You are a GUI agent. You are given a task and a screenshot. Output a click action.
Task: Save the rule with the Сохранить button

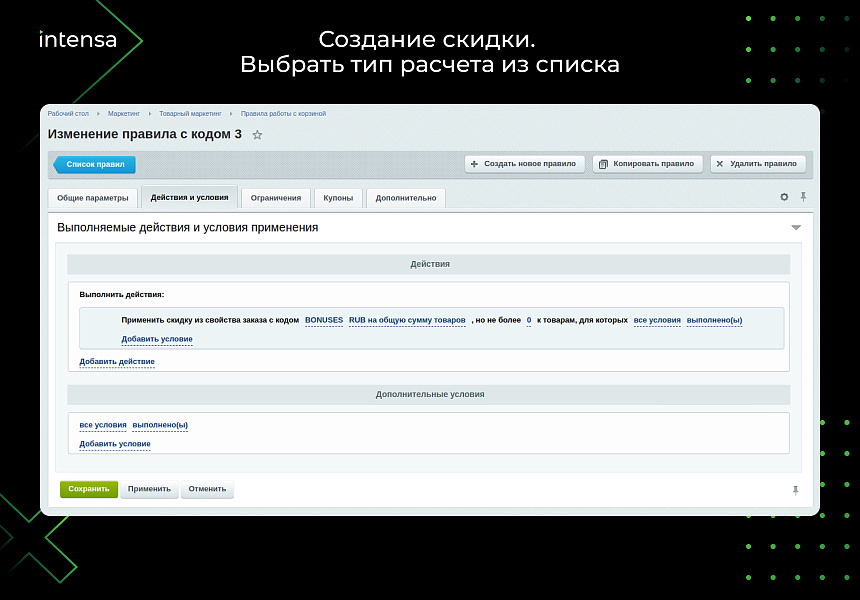pyautogui.click(x=89, y=489)
